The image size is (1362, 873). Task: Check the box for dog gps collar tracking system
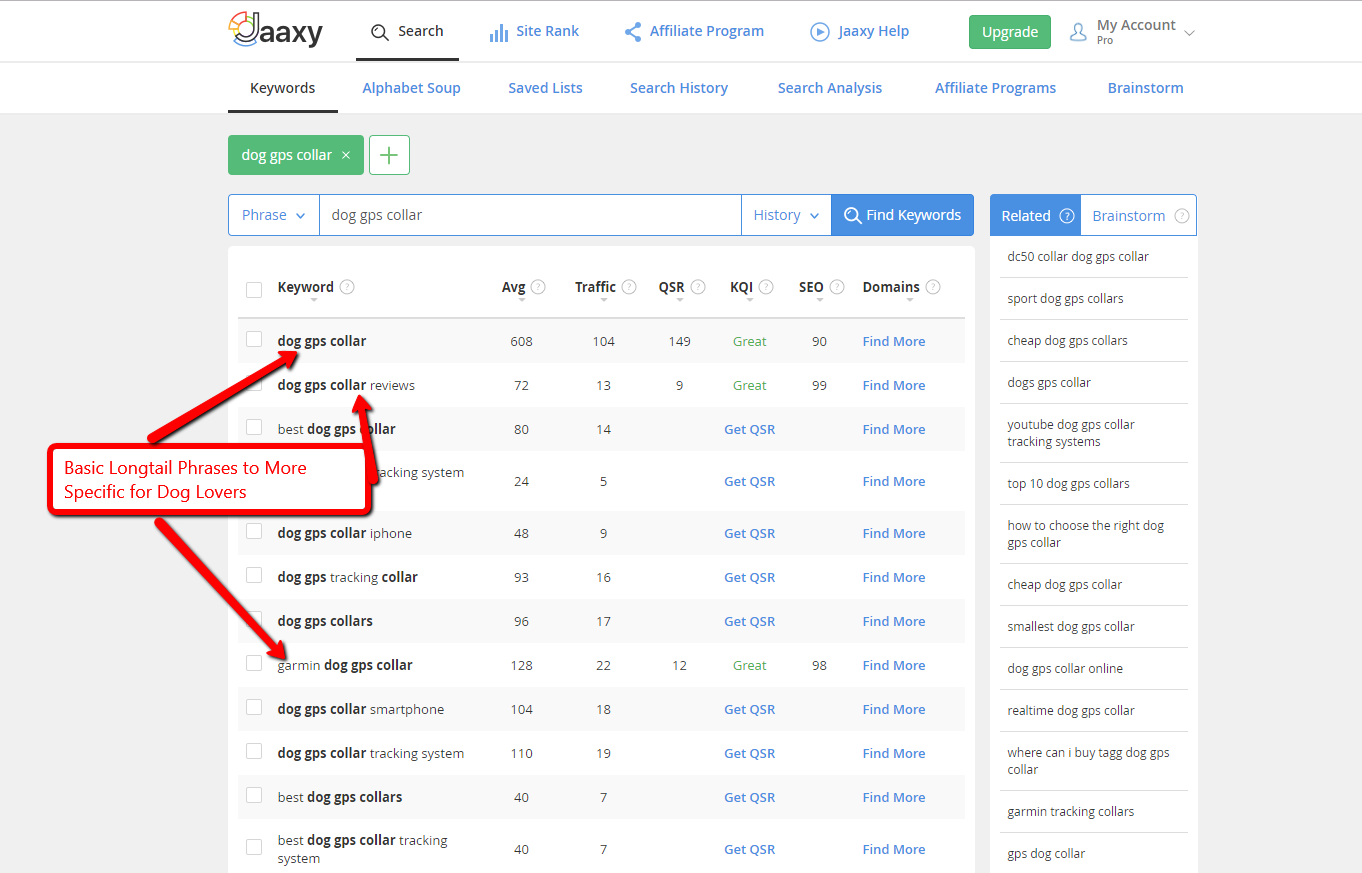254,751
